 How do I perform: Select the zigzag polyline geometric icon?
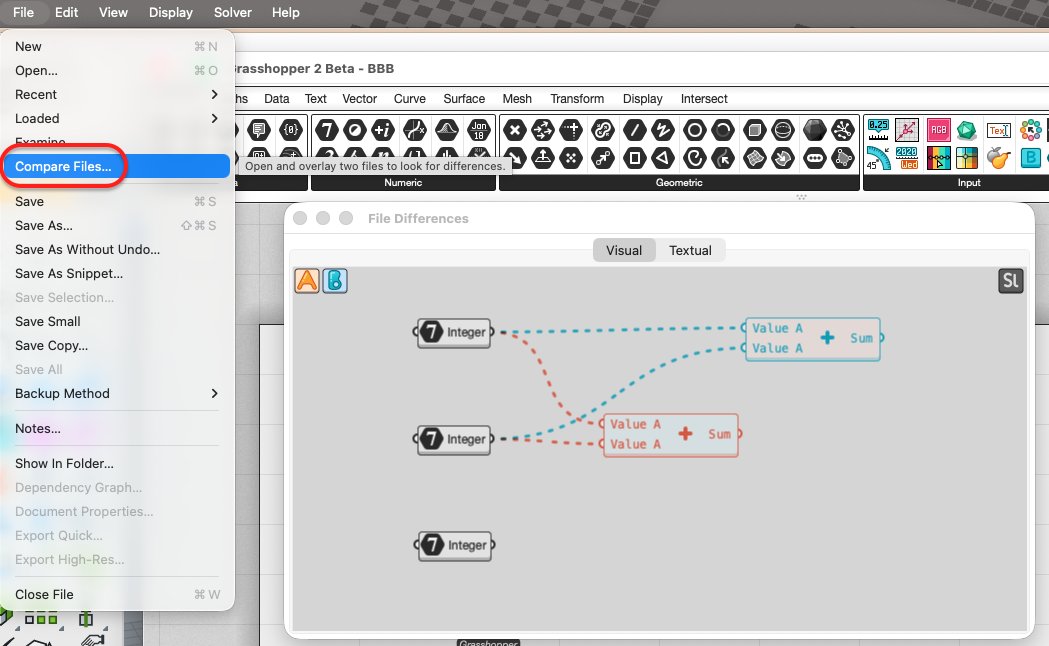point(663,130)
